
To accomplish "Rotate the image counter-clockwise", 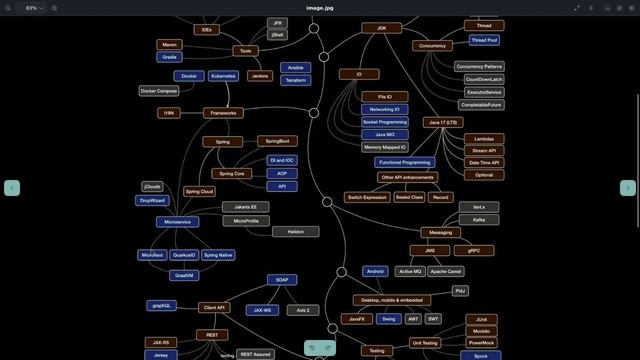I will click(312, 348).
